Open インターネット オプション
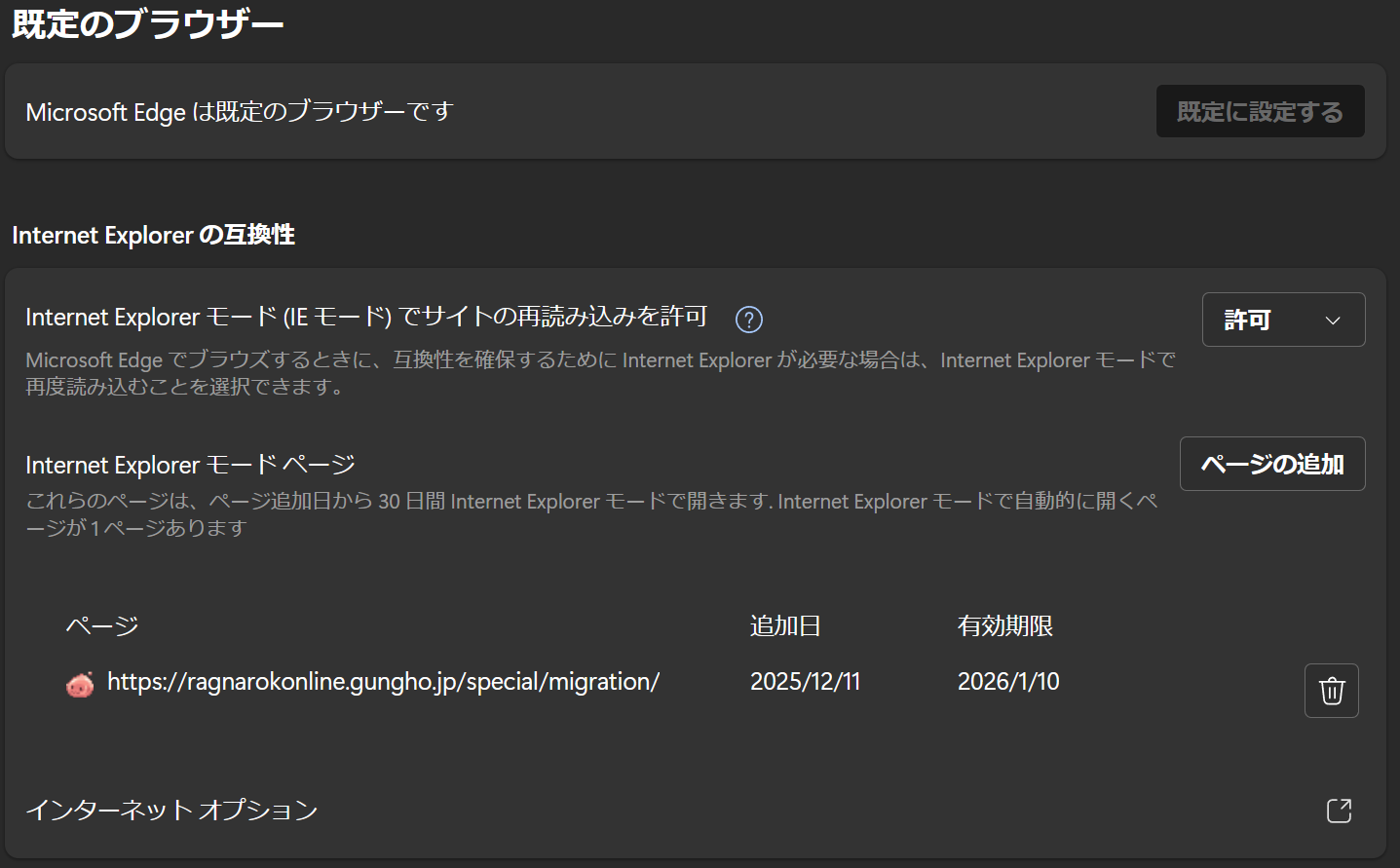 tap(171, 811)
